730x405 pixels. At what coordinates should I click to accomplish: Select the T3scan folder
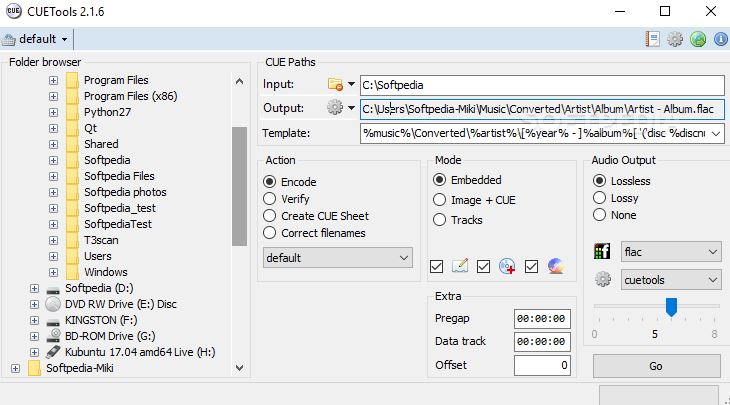tap(101, 240)
